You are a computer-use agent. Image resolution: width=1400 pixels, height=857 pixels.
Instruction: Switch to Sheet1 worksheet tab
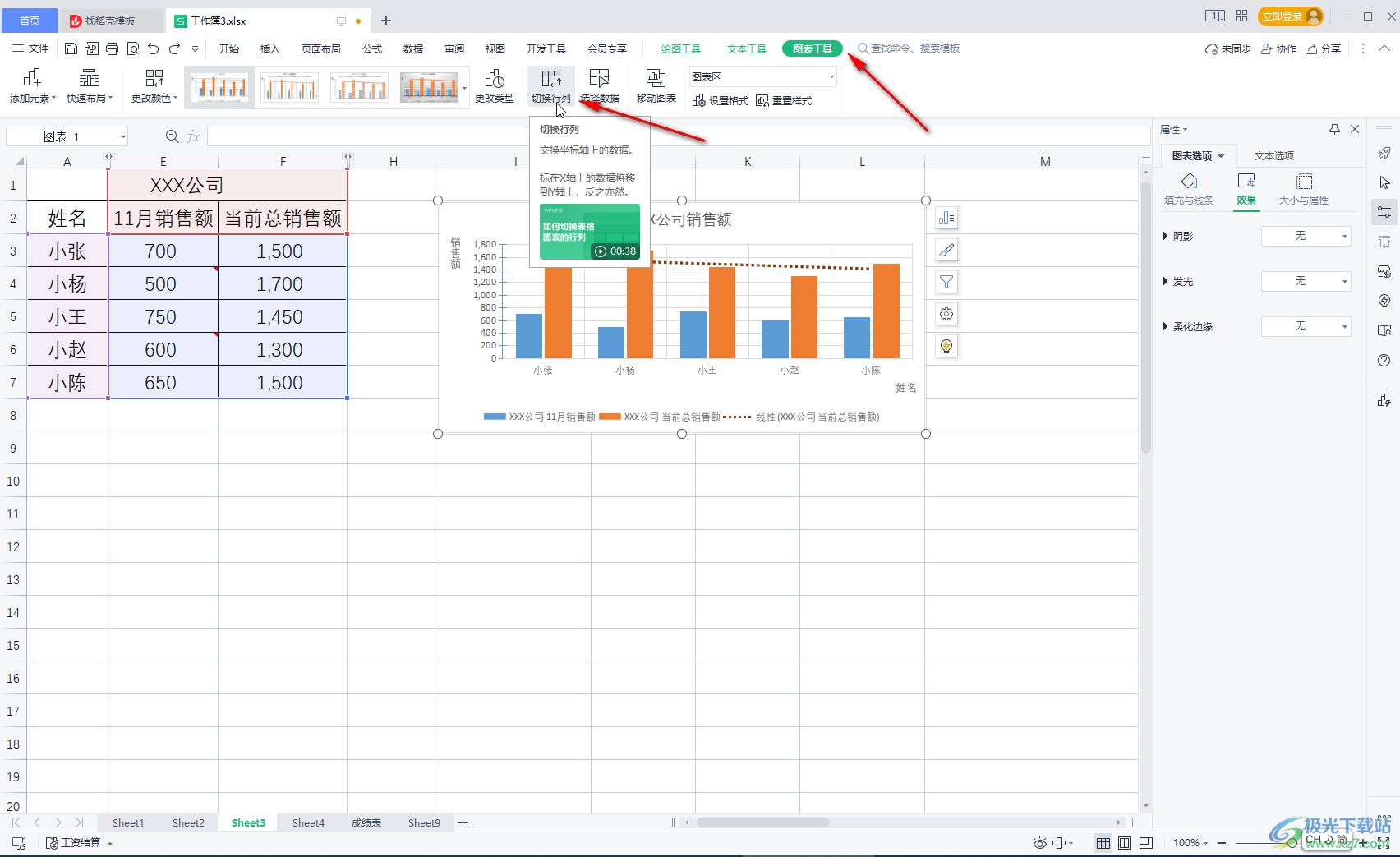[x=127, y=822]
